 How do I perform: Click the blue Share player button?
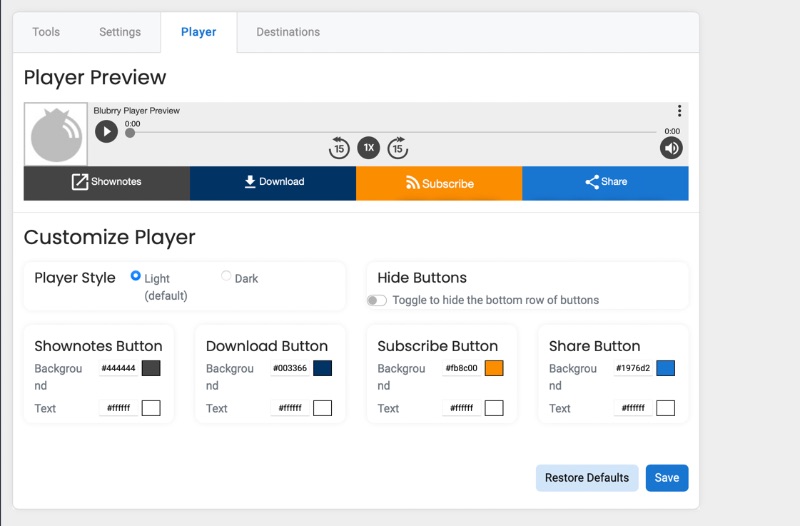click(605, 183)
